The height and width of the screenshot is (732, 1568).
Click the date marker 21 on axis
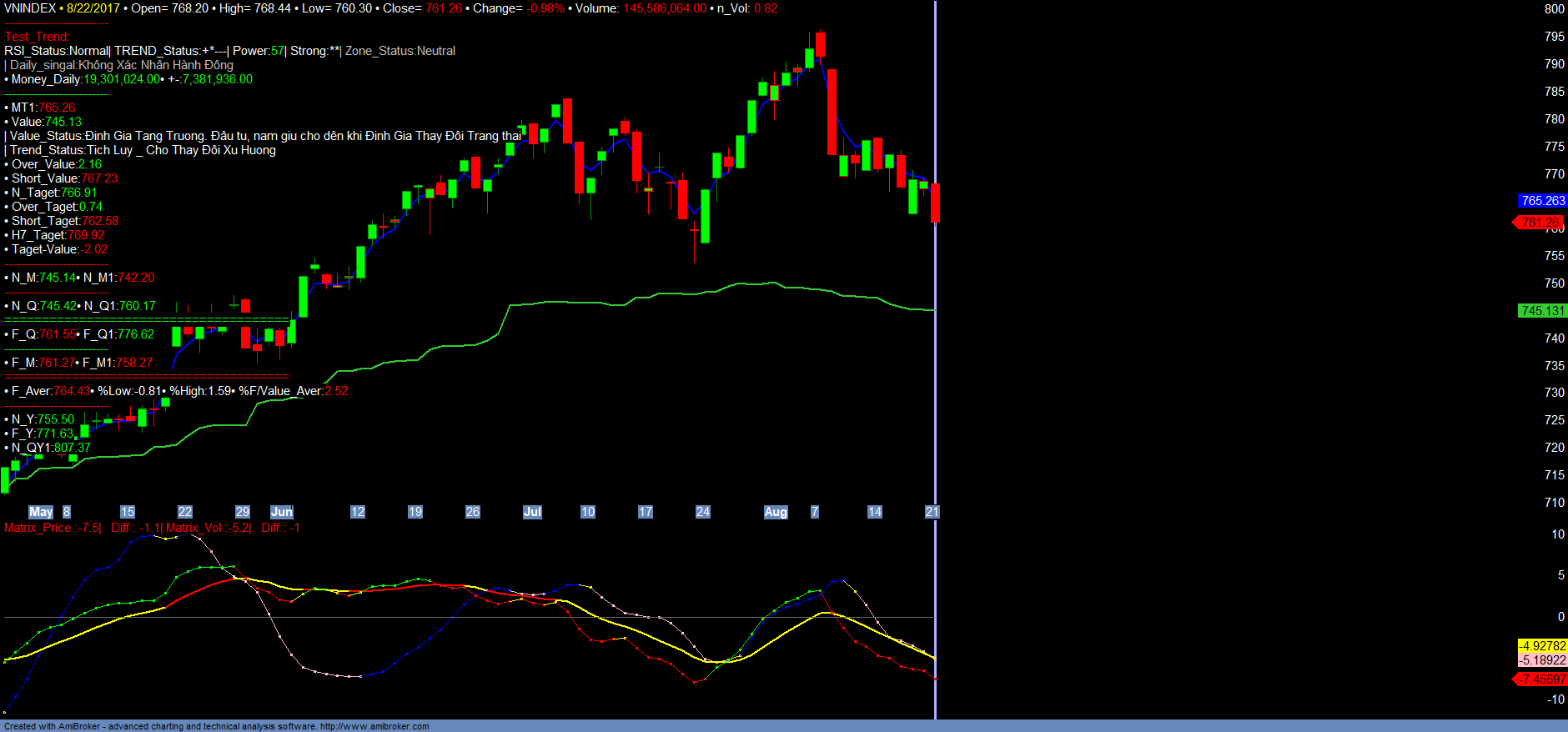tap(932, 512)
